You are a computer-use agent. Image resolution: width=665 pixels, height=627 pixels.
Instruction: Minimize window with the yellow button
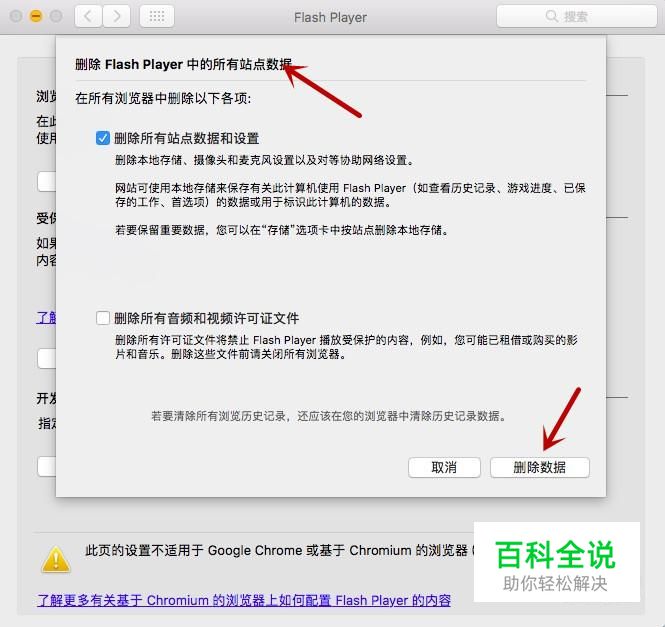point(36,17)
